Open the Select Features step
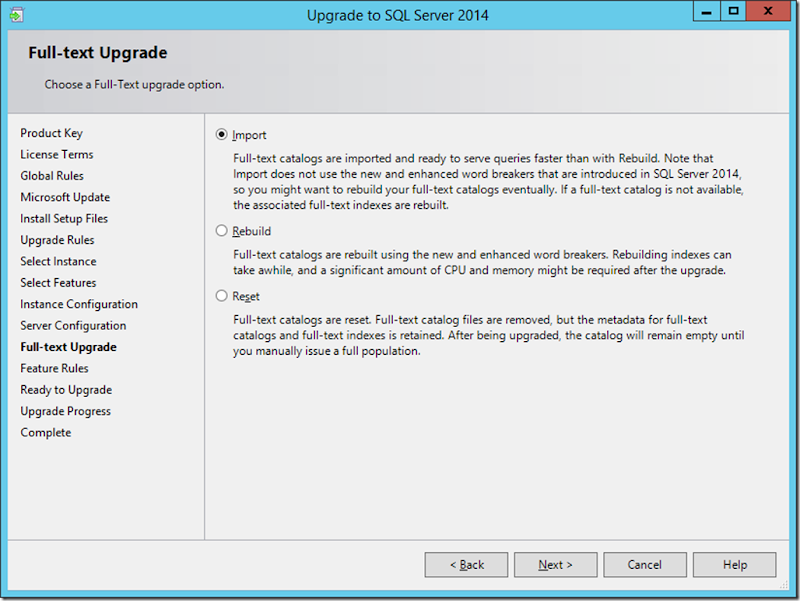 click(x=58, y=283)
